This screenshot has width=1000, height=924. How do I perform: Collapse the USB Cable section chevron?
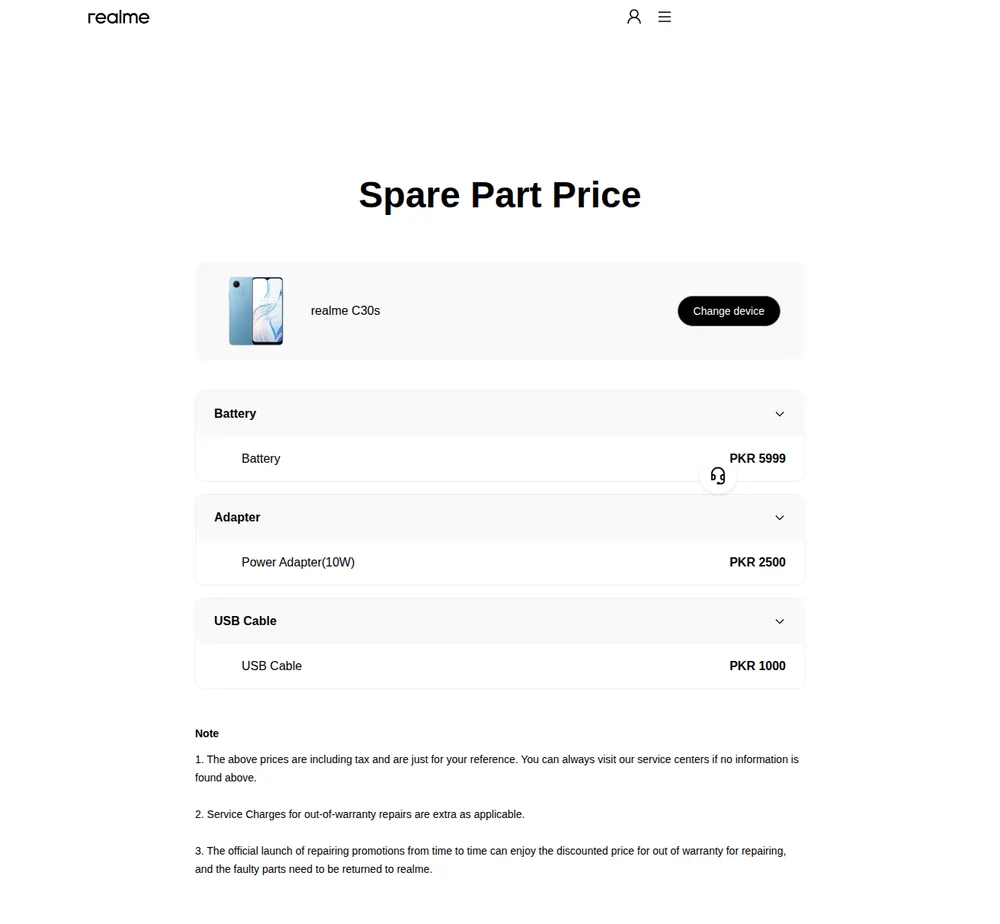(779, 621)
